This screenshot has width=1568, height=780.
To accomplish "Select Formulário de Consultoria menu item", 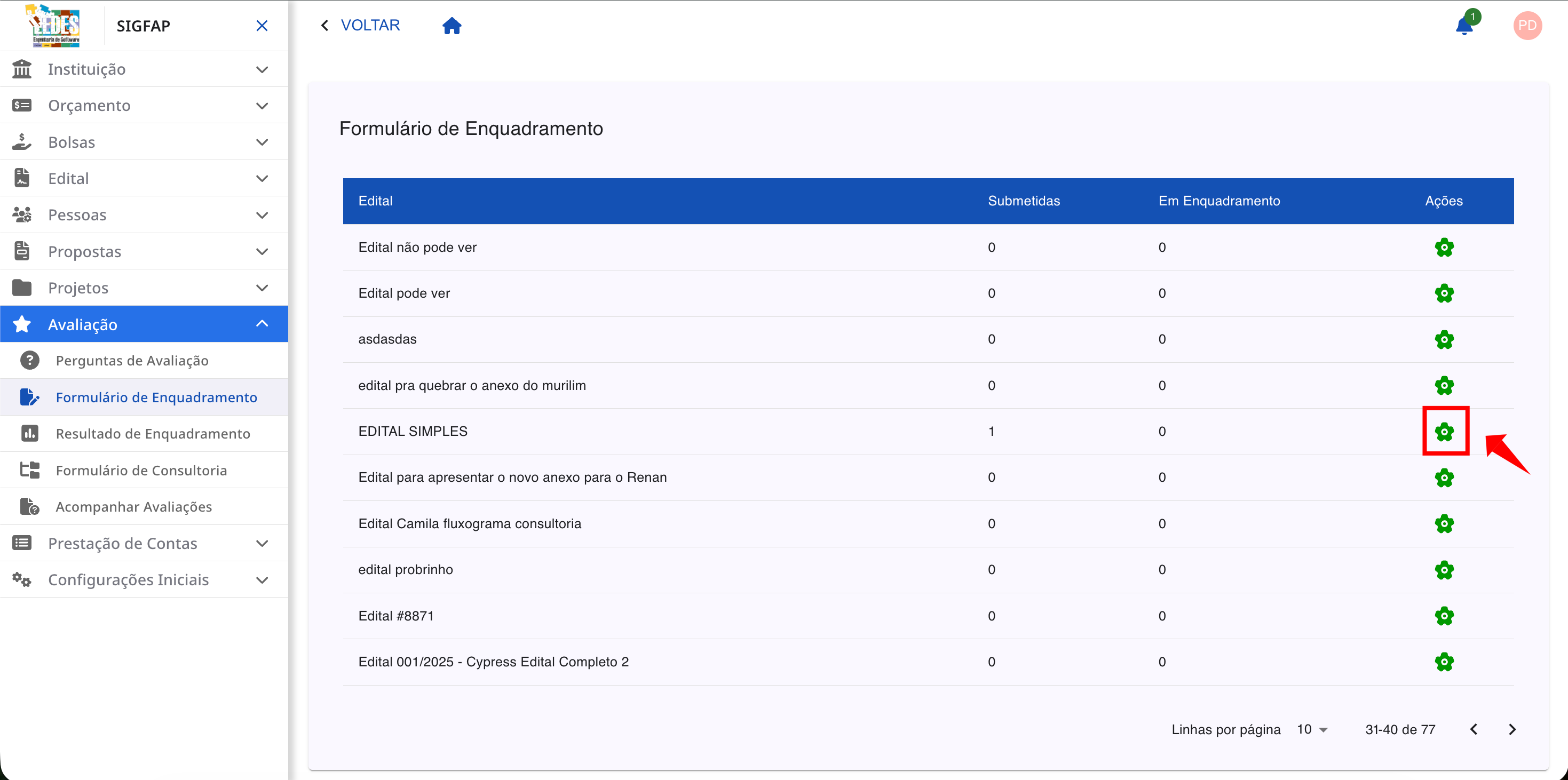I will [x=141, y=469].
